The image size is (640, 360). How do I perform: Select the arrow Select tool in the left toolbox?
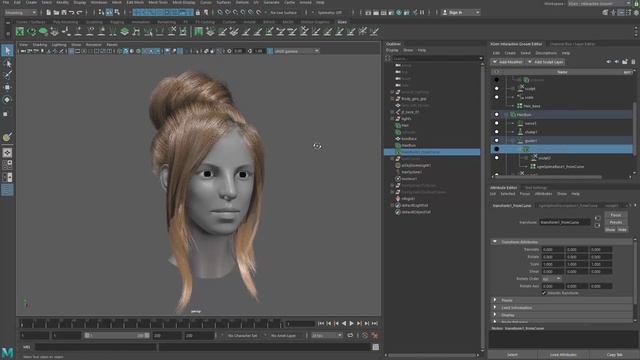click(7, 51)
